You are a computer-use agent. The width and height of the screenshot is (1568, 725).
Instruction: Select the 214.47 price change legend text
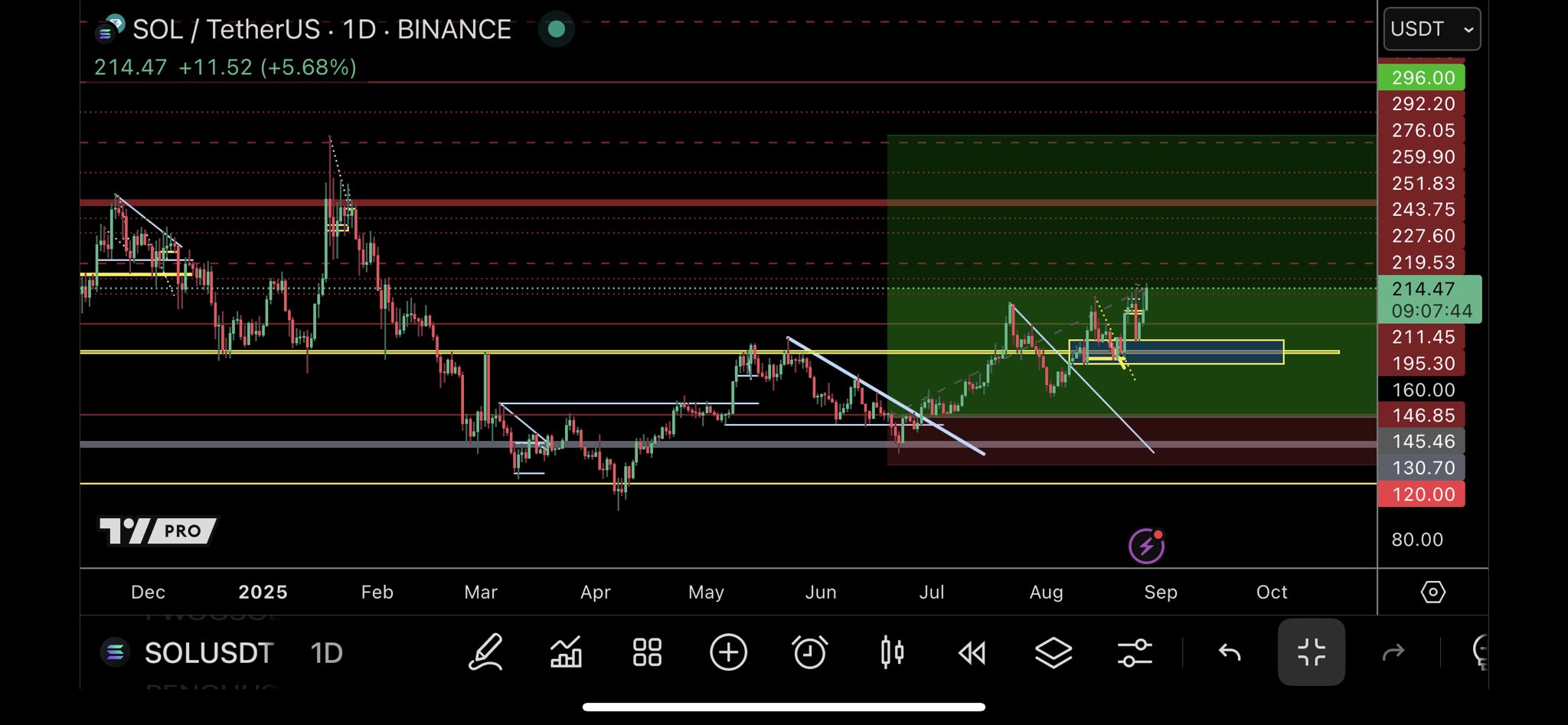(x=225, y=67)
